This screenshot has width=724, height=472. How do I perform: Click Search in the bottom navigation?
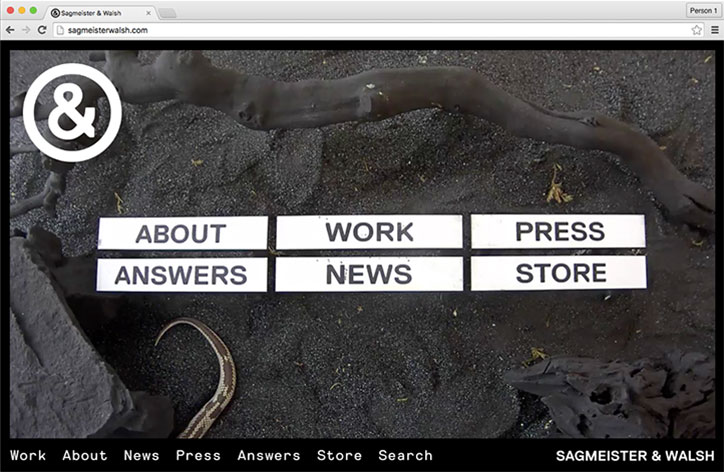tap(405, 455)
